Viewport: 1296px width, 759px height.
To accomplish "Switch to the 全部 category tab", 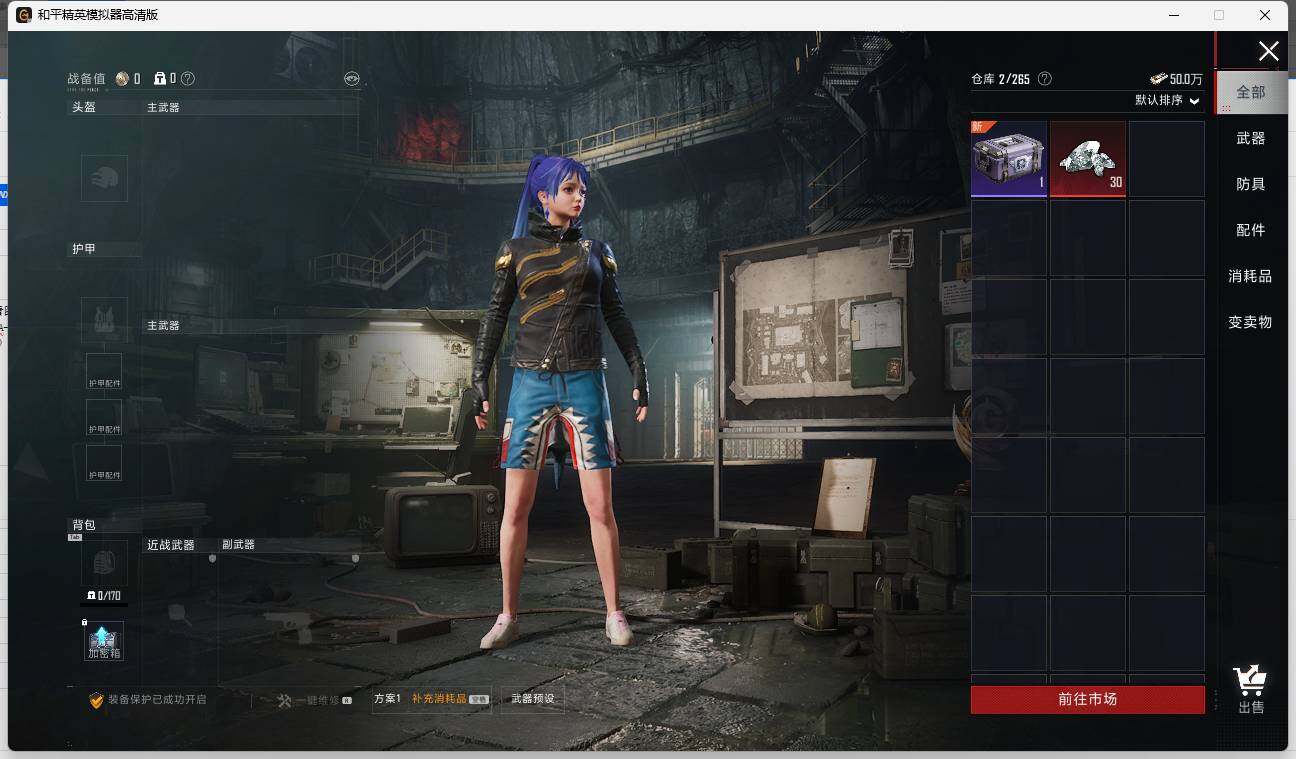I will [x=1251, y=92].
